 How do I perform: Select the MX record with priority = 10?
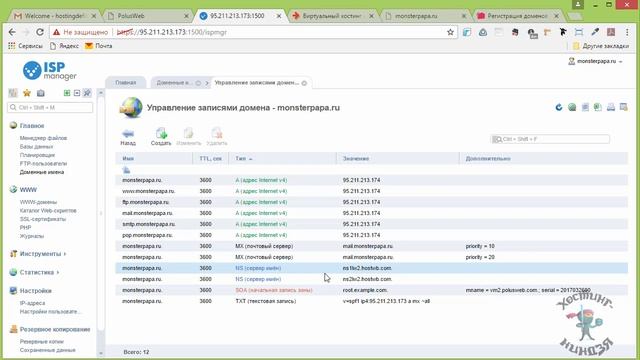pyautogui.click(x=371, y=246)
